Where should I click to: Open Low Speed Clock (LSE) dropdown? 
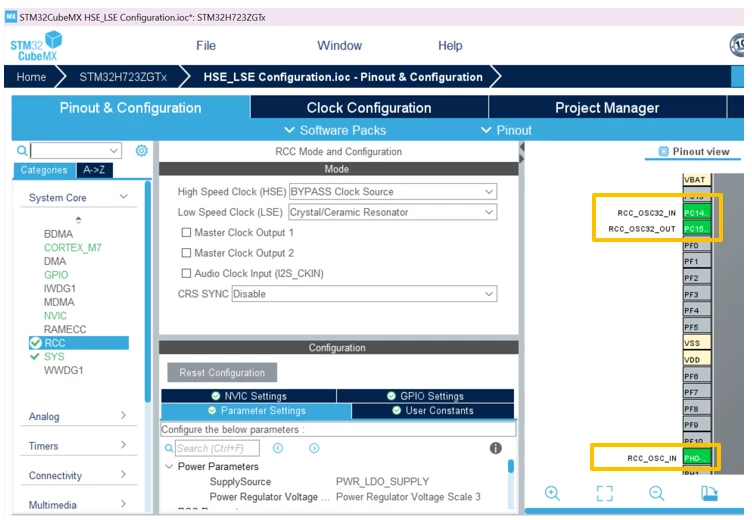[x=393, y=212]
